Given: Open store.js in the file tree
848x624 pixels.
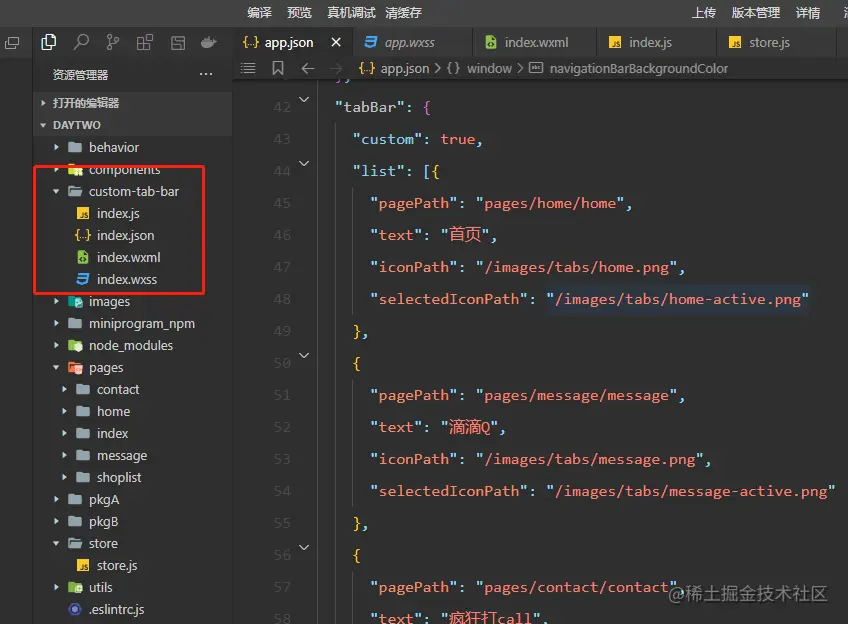Looking at the screenshot, I should [132, 566].
